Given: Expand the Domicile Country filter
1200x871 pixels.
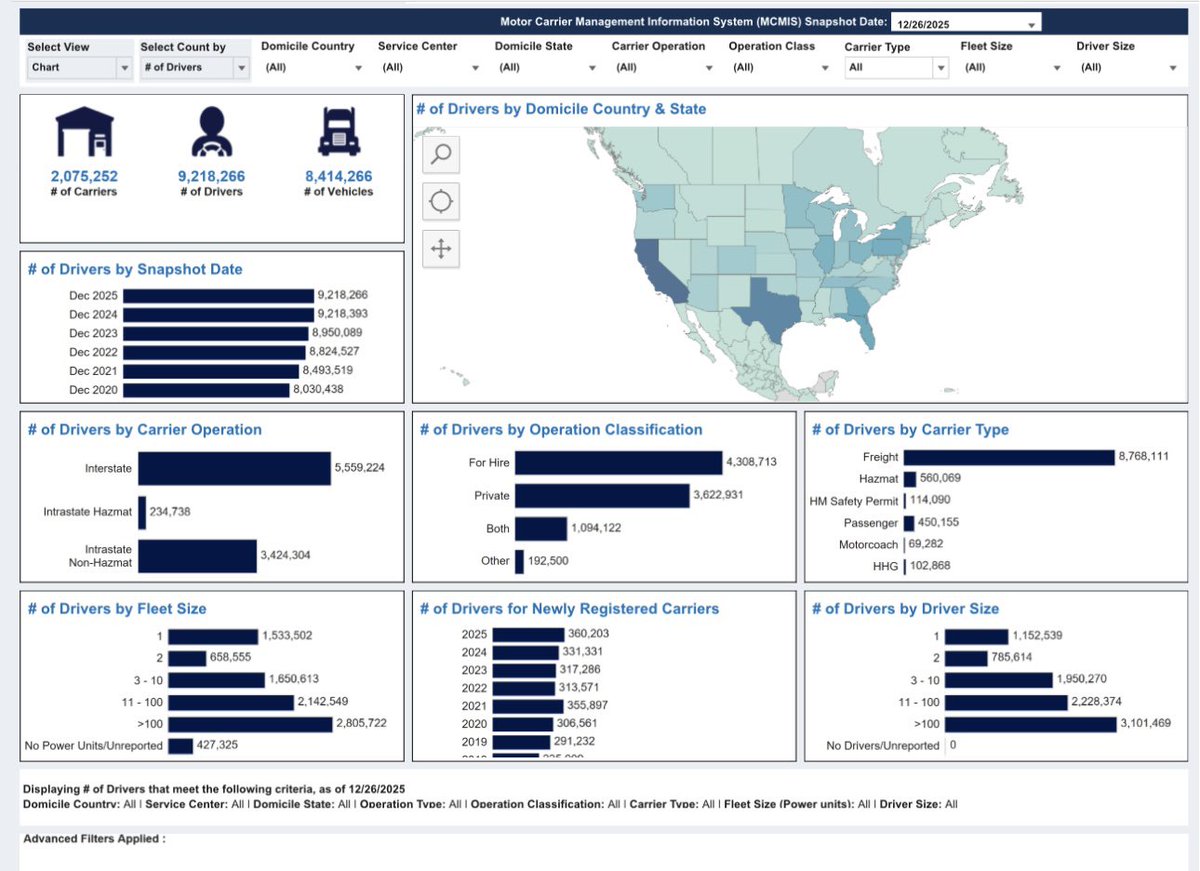Looking at the screenshot, I should (312, 67).
